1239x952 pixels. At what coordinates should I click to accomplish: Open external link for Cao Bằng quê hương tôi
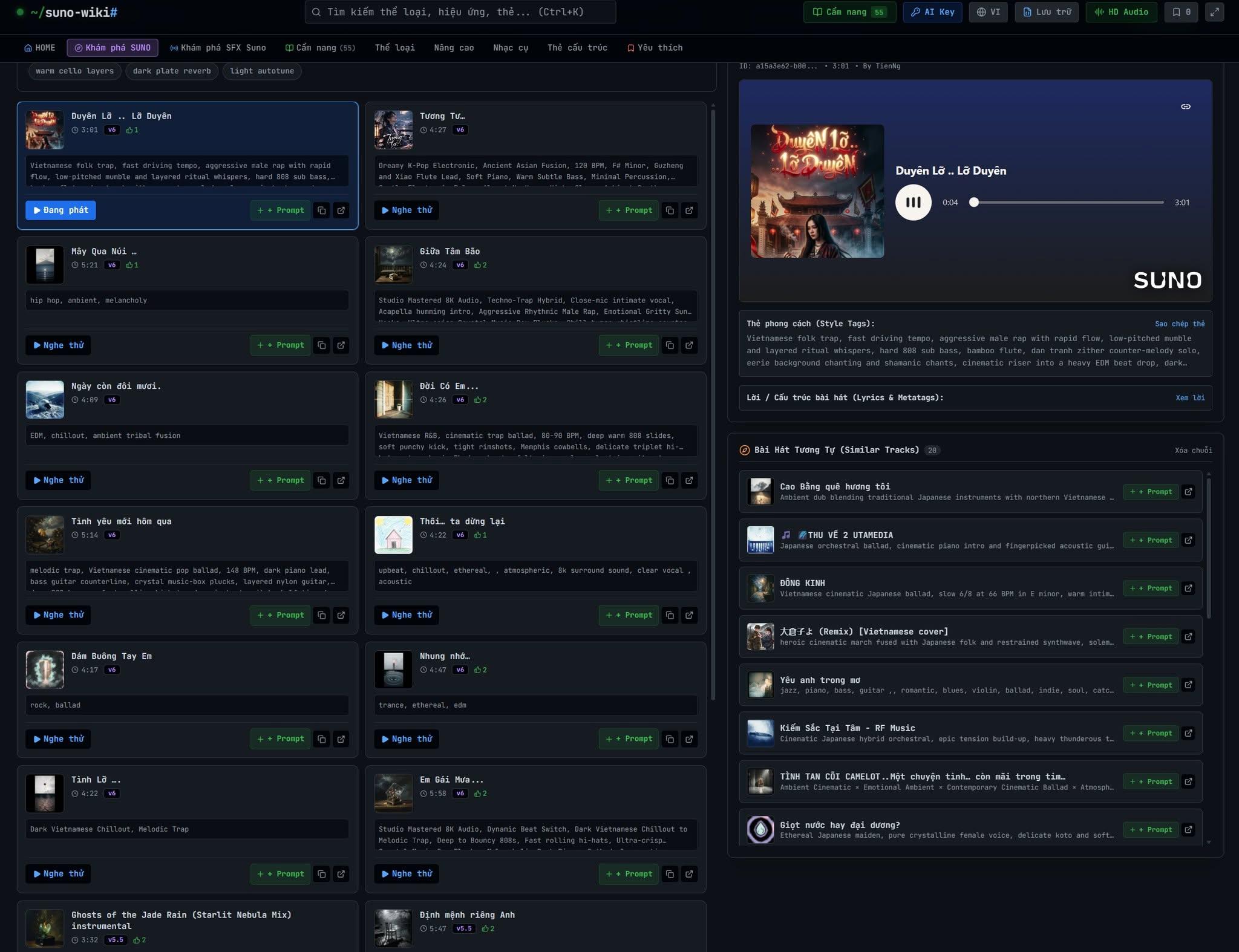click(x=1188, y=492)
